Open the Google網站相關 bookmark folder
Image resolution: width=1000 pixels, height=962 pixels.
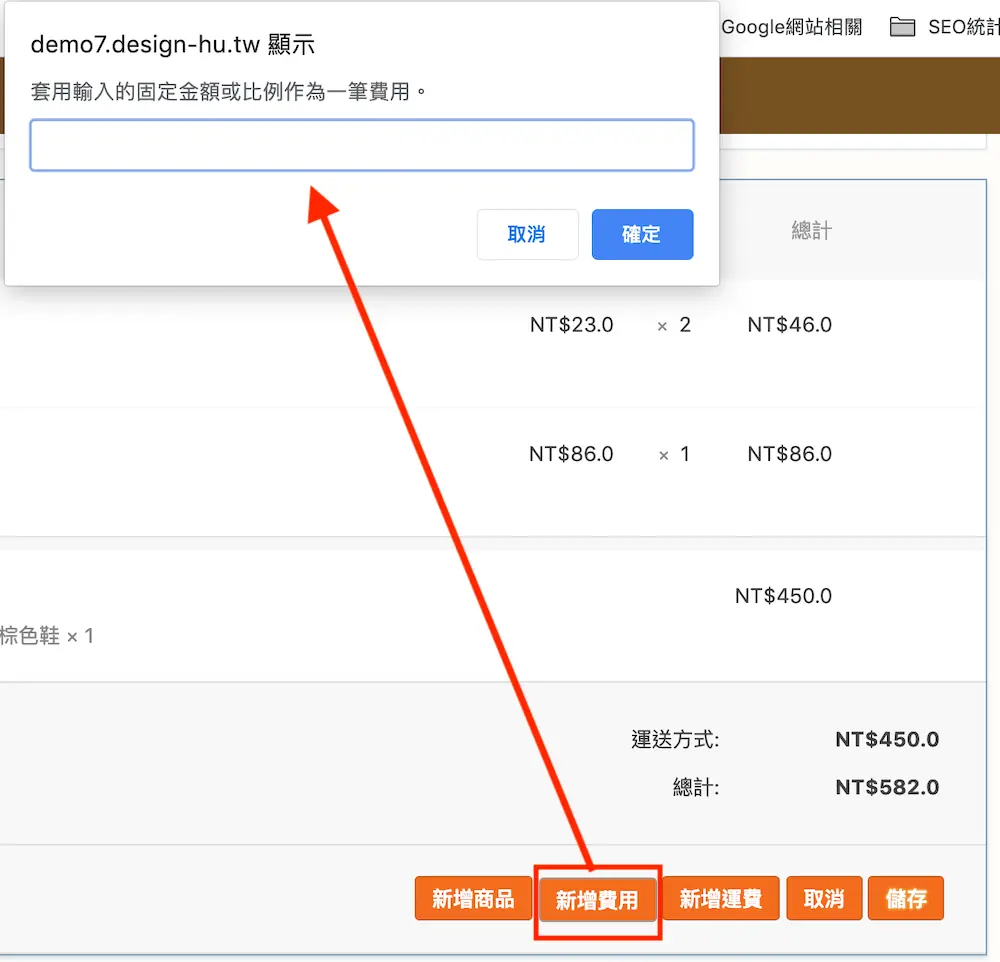click(791, 27)
